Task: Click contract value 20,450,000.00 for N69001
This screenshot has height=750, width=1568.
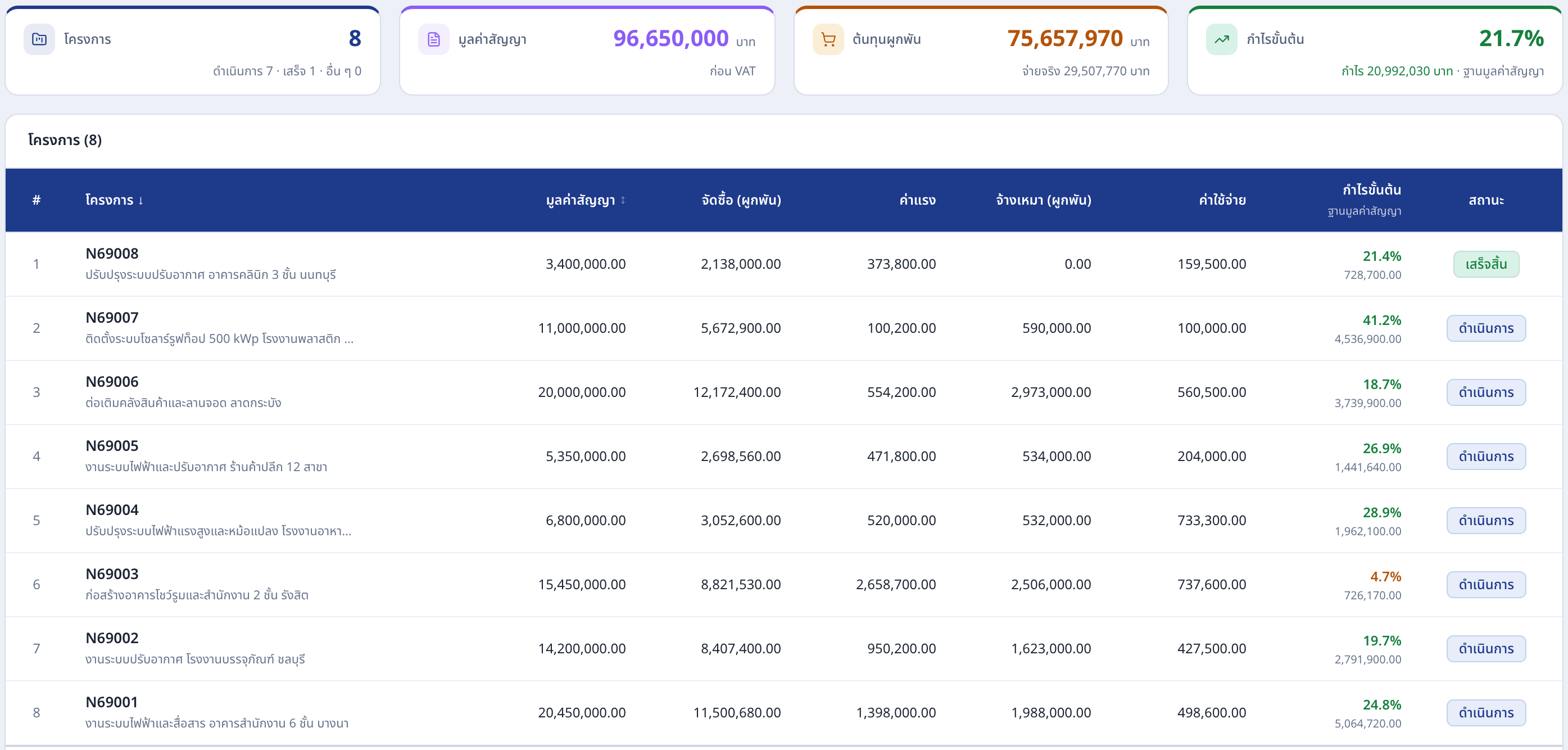Action: point(582,713)
